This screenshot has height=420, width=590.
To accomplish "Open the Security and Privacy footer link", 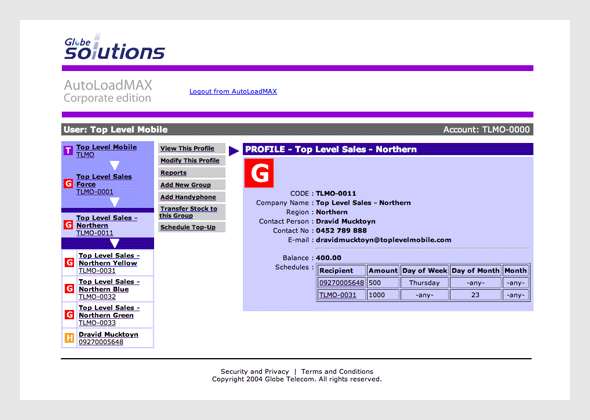I will pos(255,371).
